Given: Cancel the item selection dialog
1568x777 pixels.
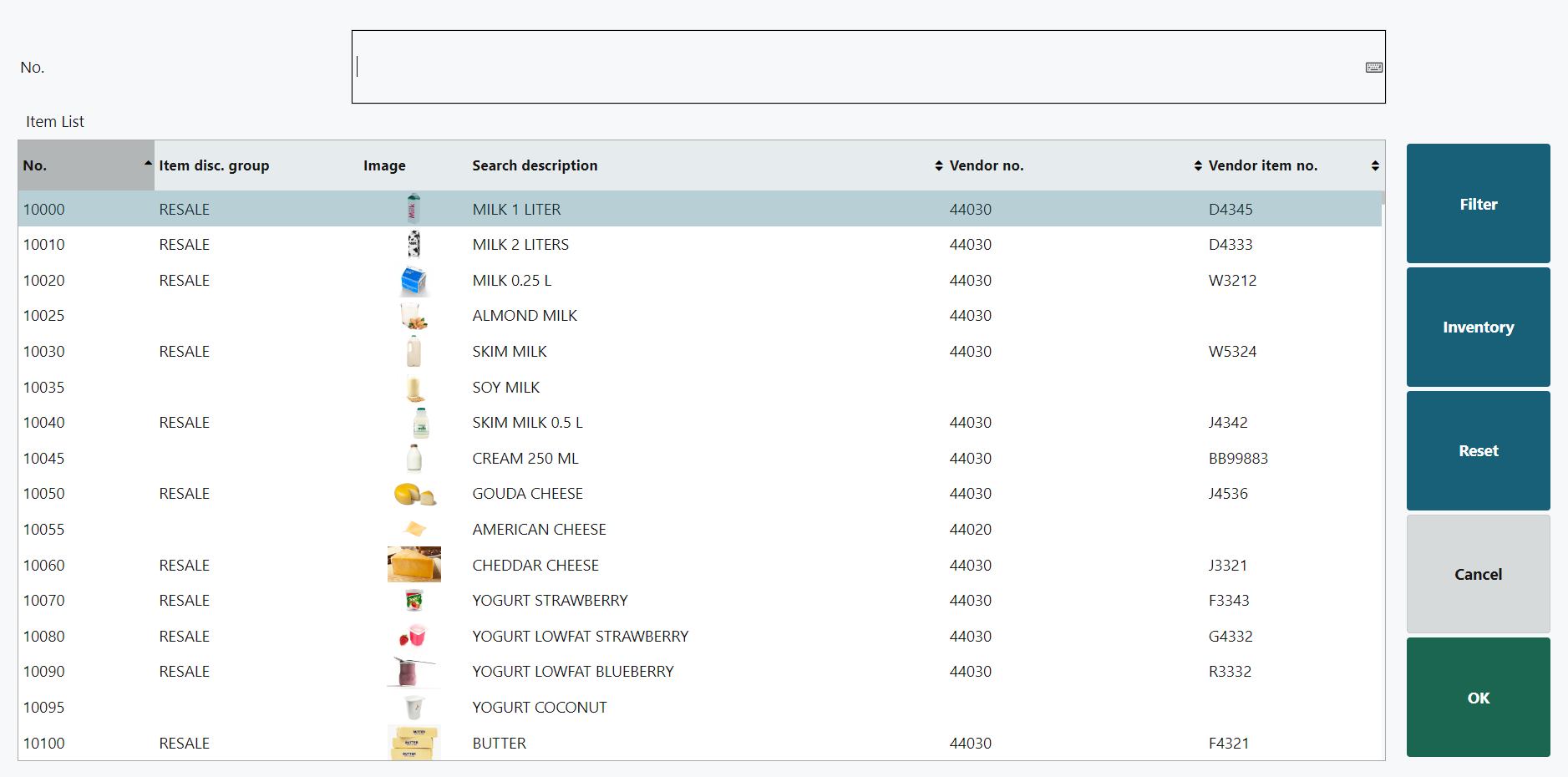Looking at the screenshot, I should click(x=1478, y=574).
